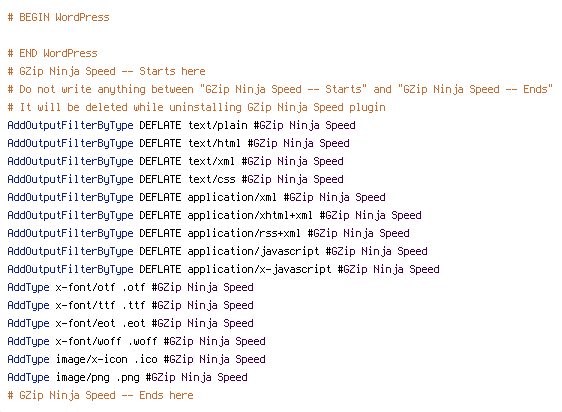This screenshot has width=562, height=412.
Task: Click the text/css MIME type
Action: [x=211, y=179]
